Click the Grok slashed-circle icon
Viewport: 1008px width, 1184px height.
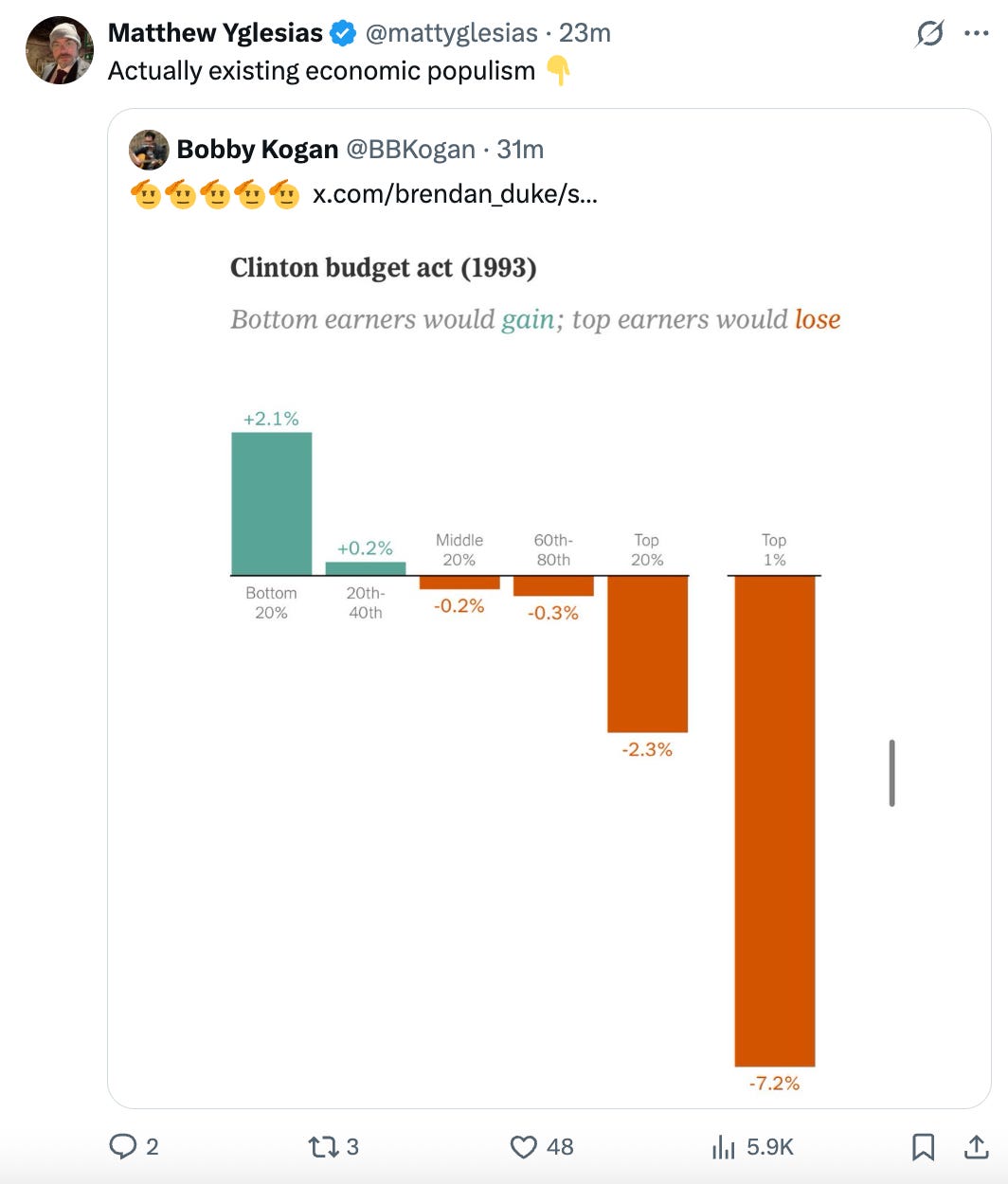point(929,33)
